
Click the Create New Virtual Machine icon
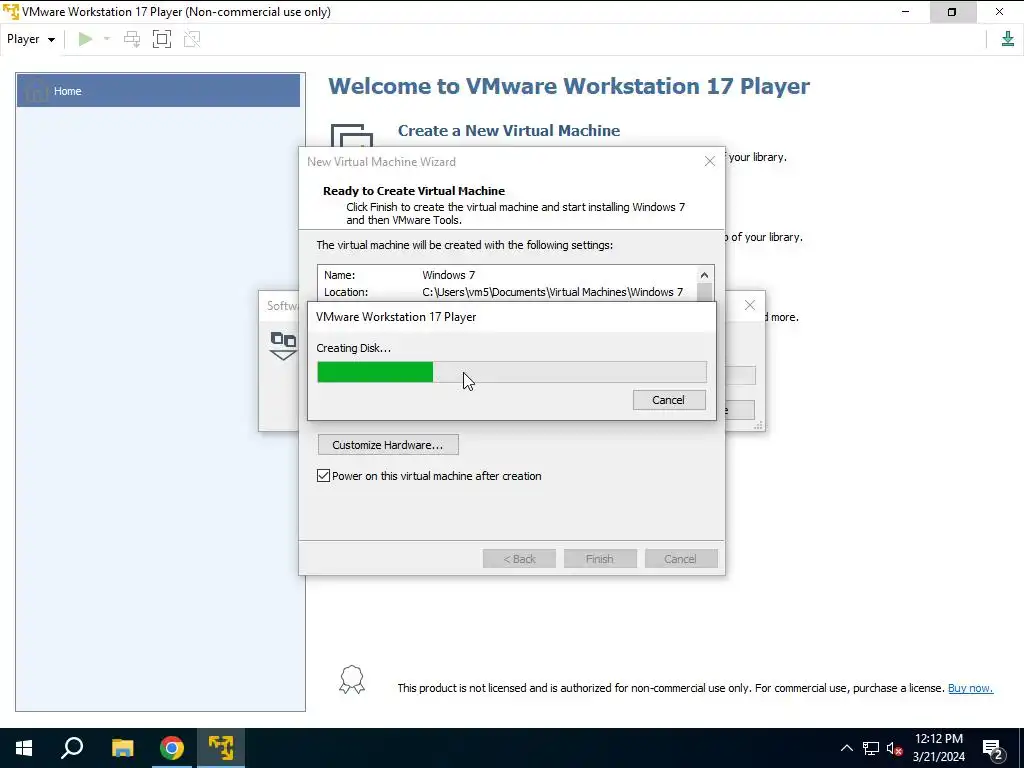point(351,135)
